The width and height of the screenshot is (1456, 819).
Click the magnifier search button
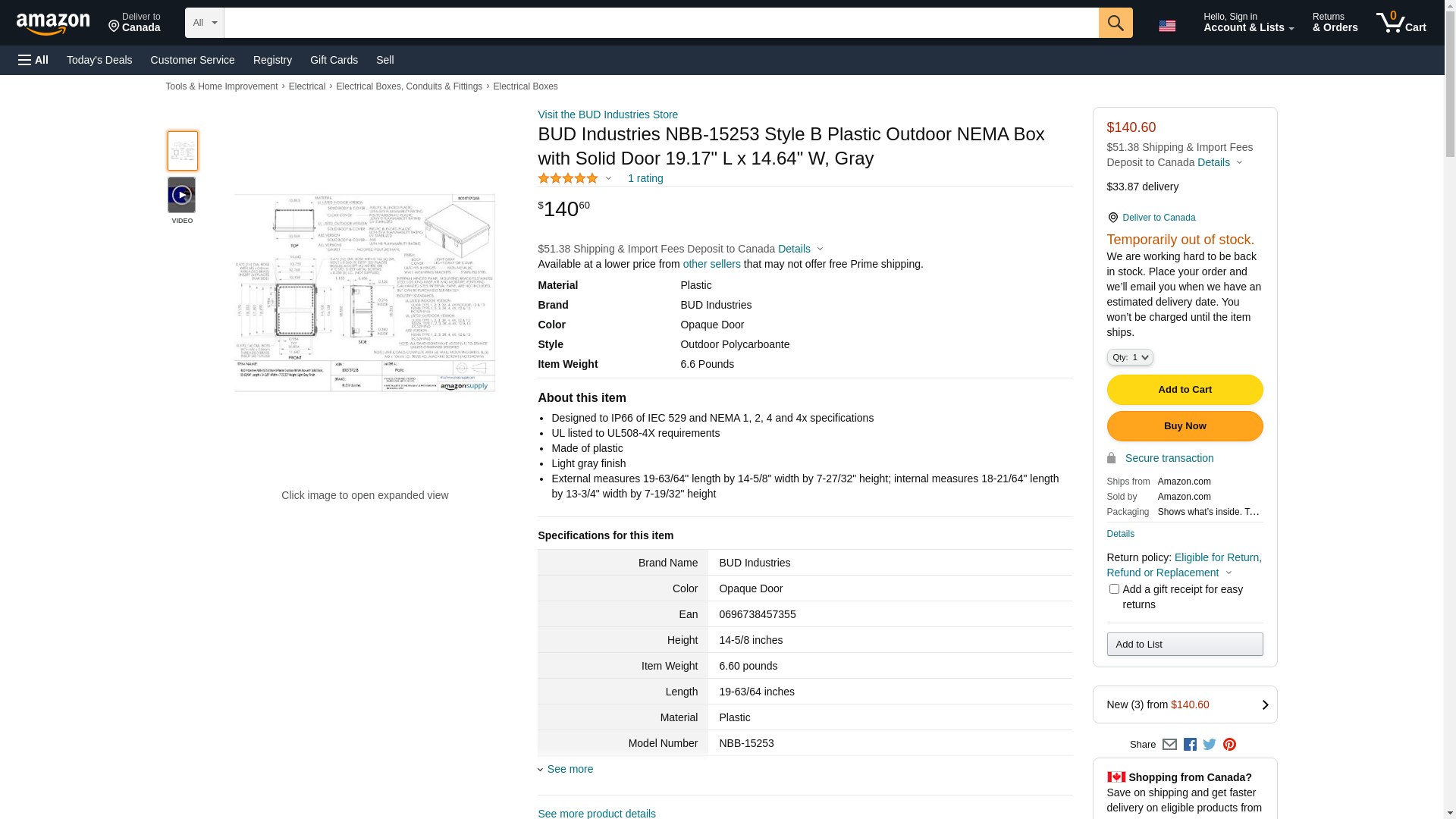(x=1115, y=23)
